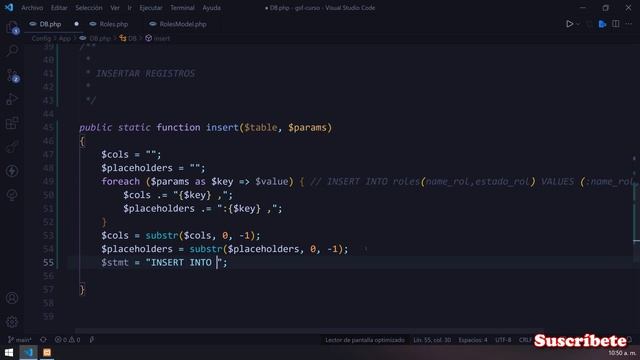
Task: Click the Config breadcrumb segment
Action: coord(41,38)
